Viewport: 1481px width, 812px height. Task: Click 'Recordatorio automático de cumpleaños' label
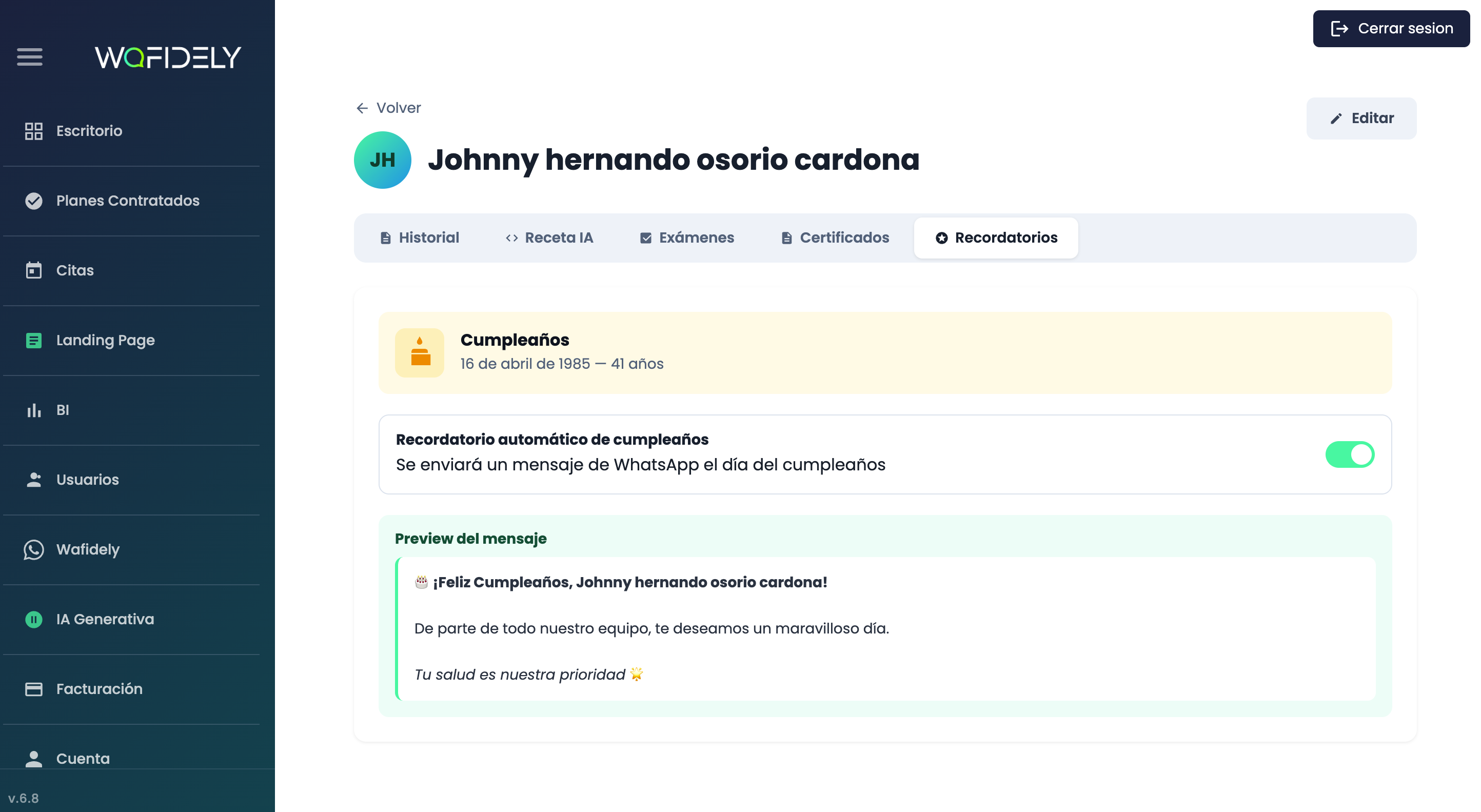click(x=552, y=440)
